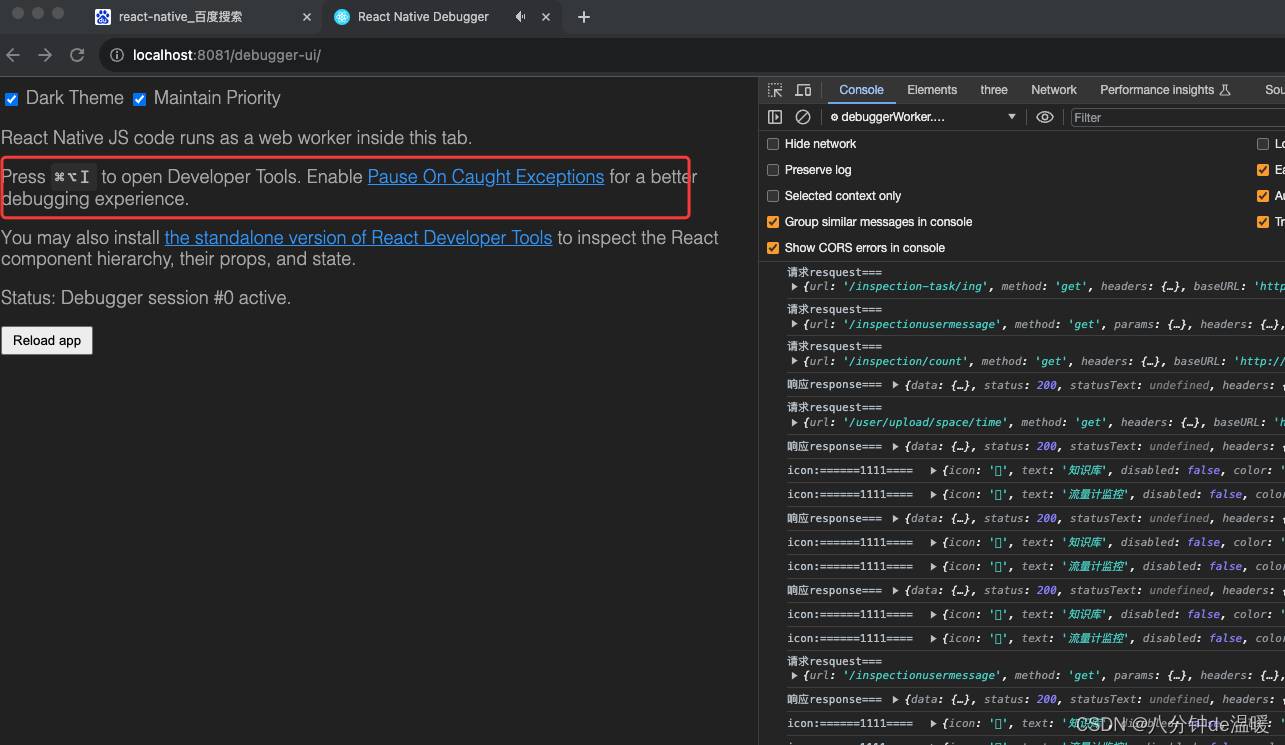Open the 'three' DevTools tab
The width and height of the screenshot is (1285, 745).
click(x=994, y=90)
